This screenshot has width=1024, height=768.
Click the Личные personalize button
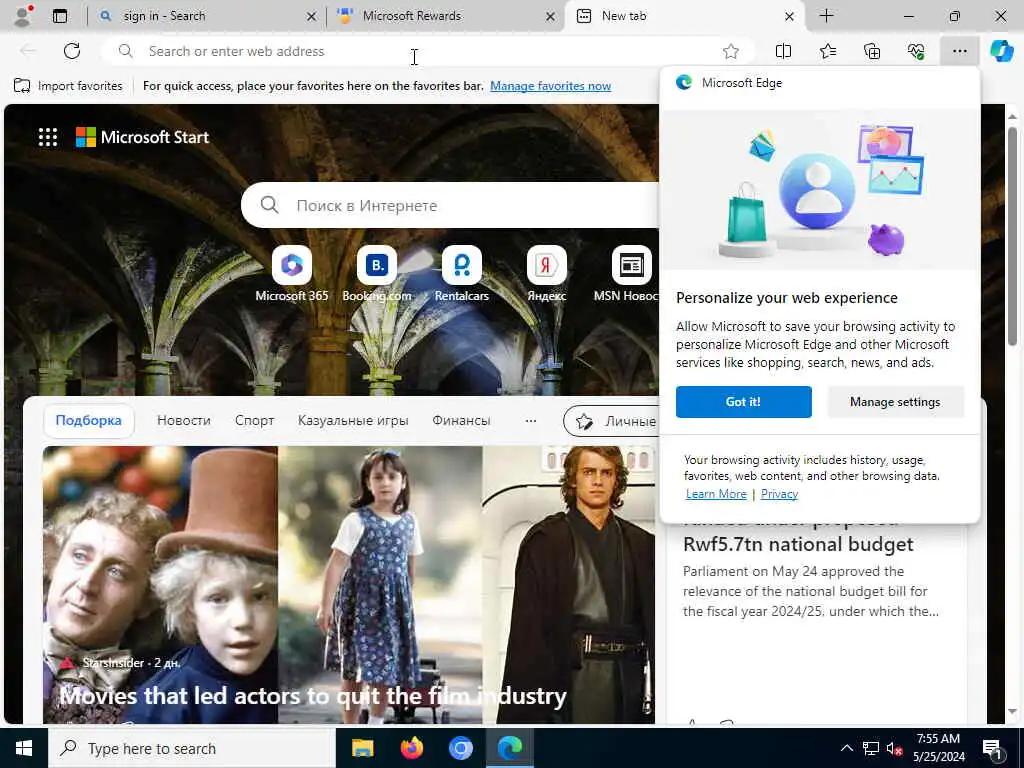click(x=612, y=421)
